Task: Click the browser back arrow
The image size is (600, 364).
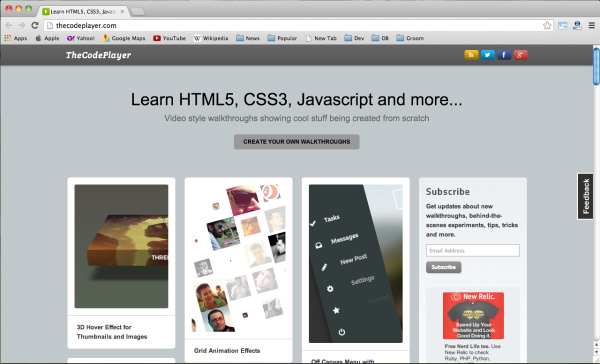Action: pos(8,25)
